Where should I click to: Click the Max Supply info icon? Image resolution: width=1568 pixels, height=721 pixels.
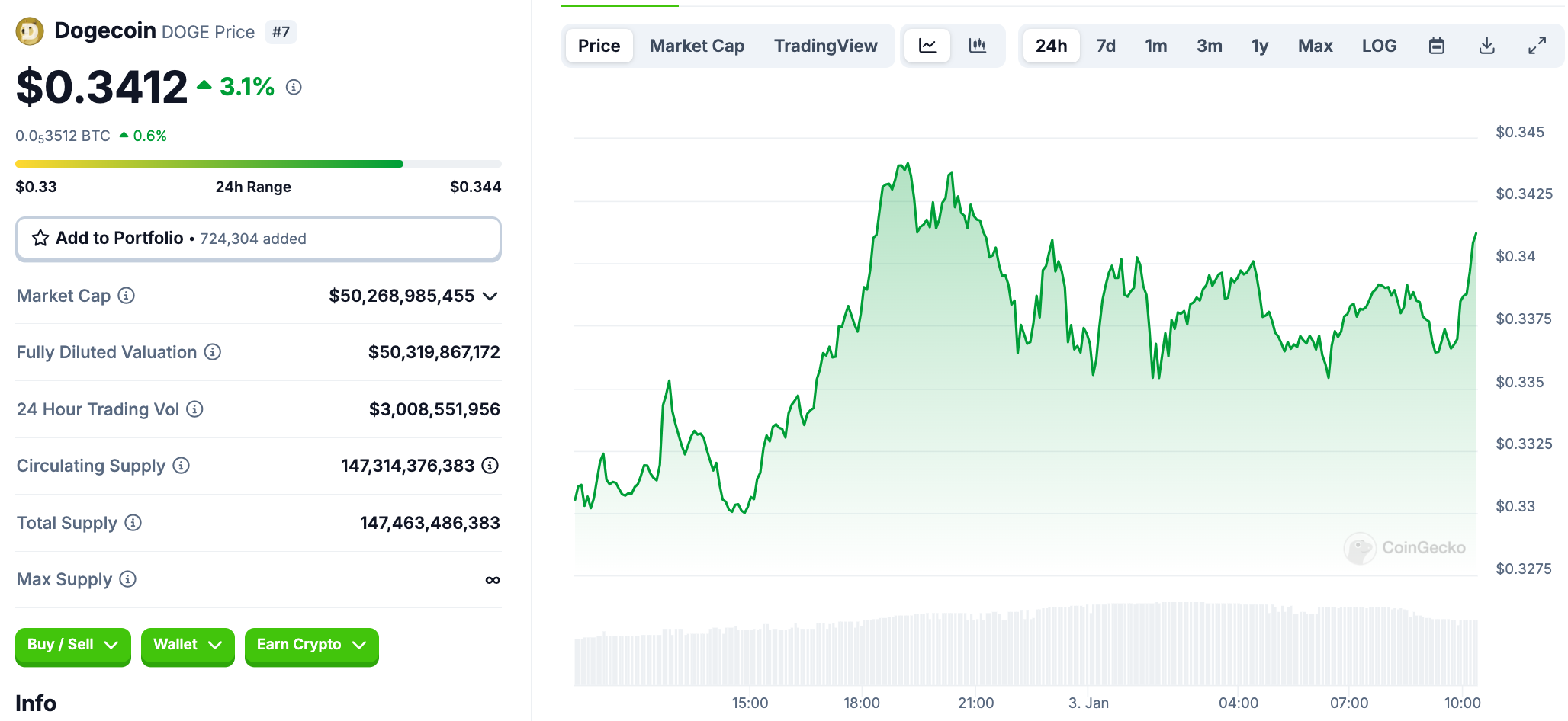tap(128, 579)
